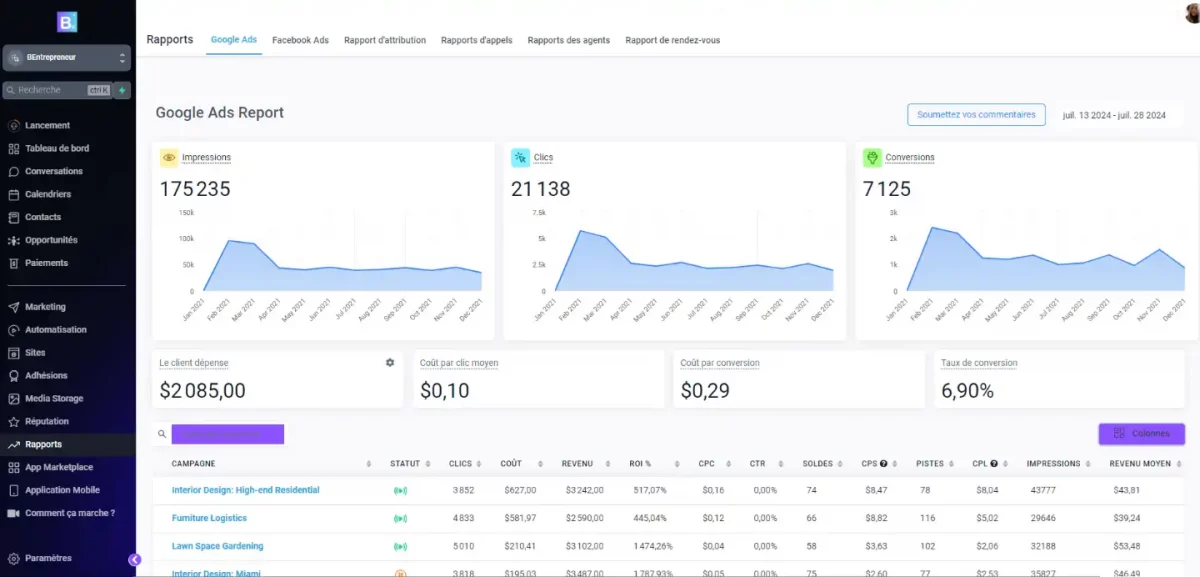Image resolution: width=1200 pixels, height=577 pixels.
Task: Open Adhésions in the sidebar
Action: pyautogui.click(x=46, y=376)
